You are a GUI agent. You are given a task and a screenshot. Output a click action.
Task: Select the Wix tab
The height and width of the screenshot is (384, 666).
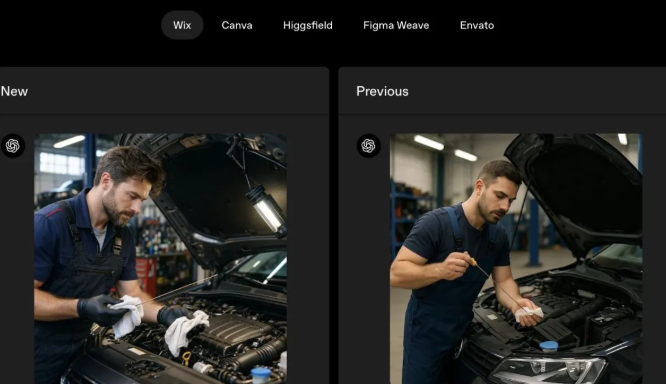(182, 25)
